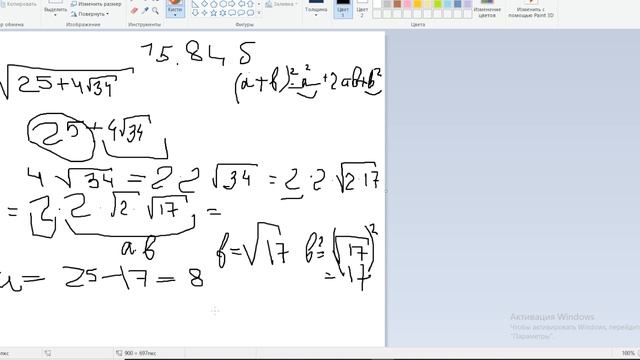Pick the cloud callout shape
Screen dimensions: 640x360
pyautogui.click(x=250, y=13)
